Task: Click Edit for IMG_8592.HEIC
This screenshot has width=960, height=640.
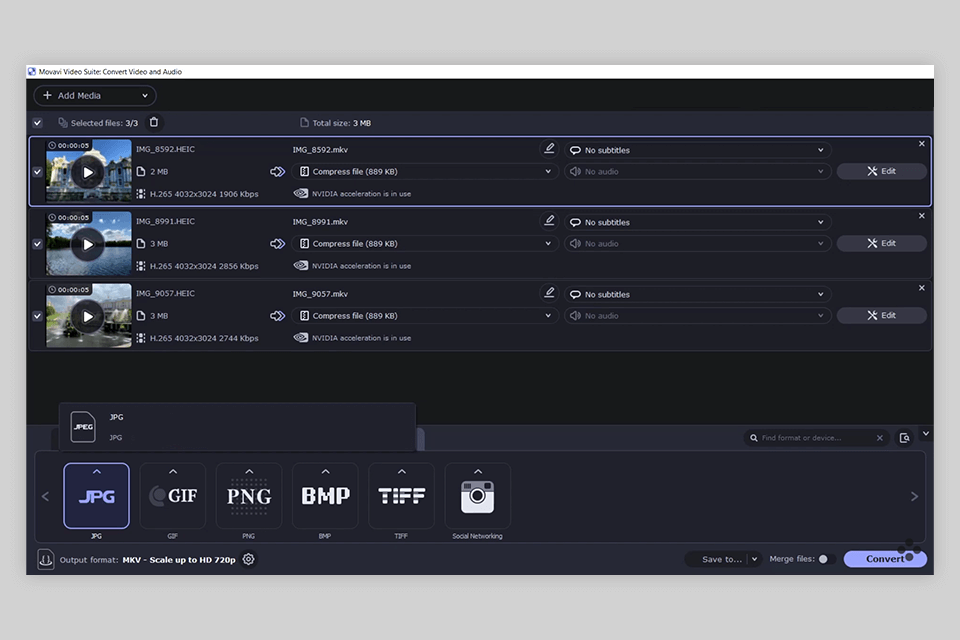Action: click(882, 171)
